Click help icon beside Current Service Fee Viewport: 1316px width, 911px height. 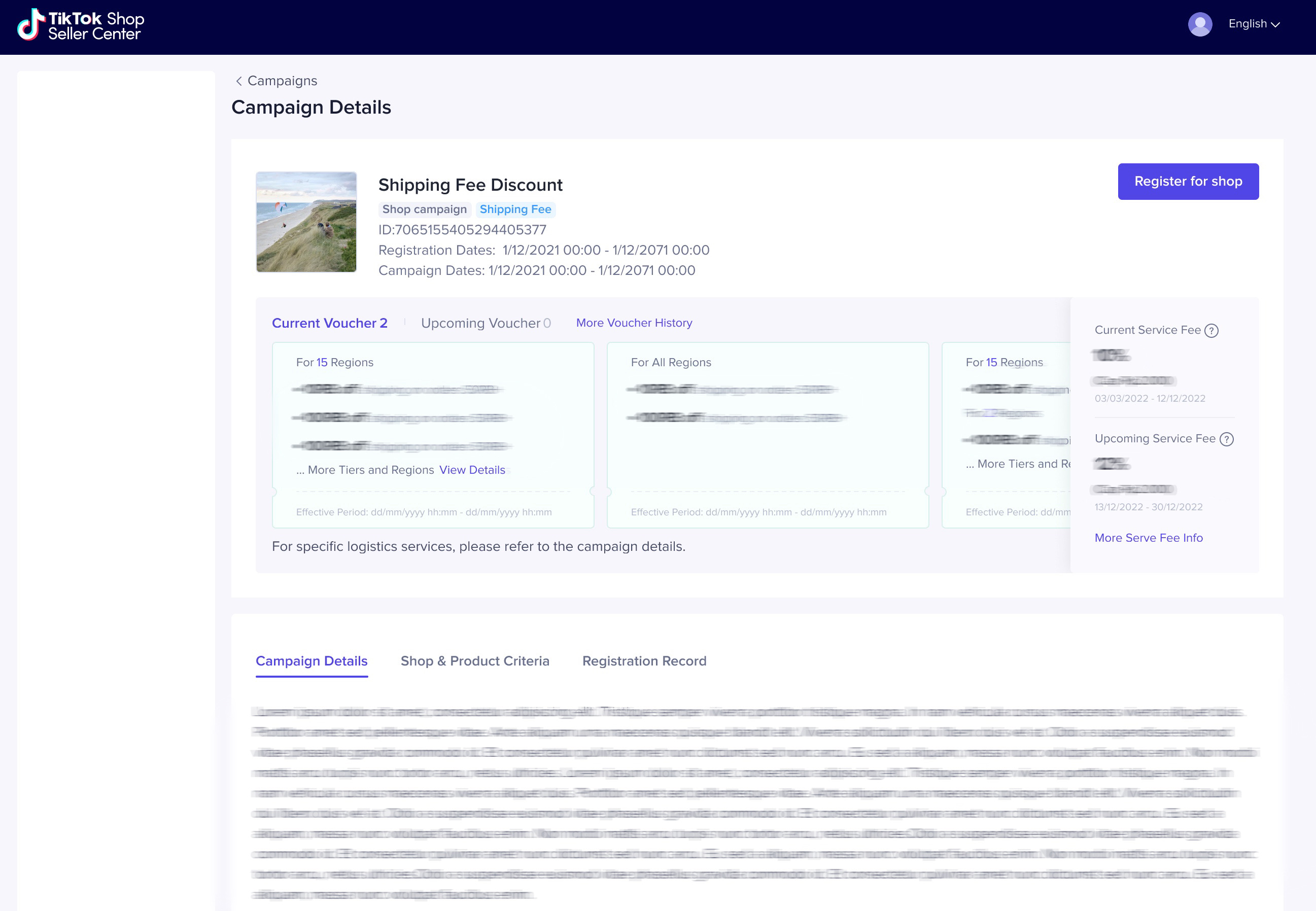point(1211,331)
